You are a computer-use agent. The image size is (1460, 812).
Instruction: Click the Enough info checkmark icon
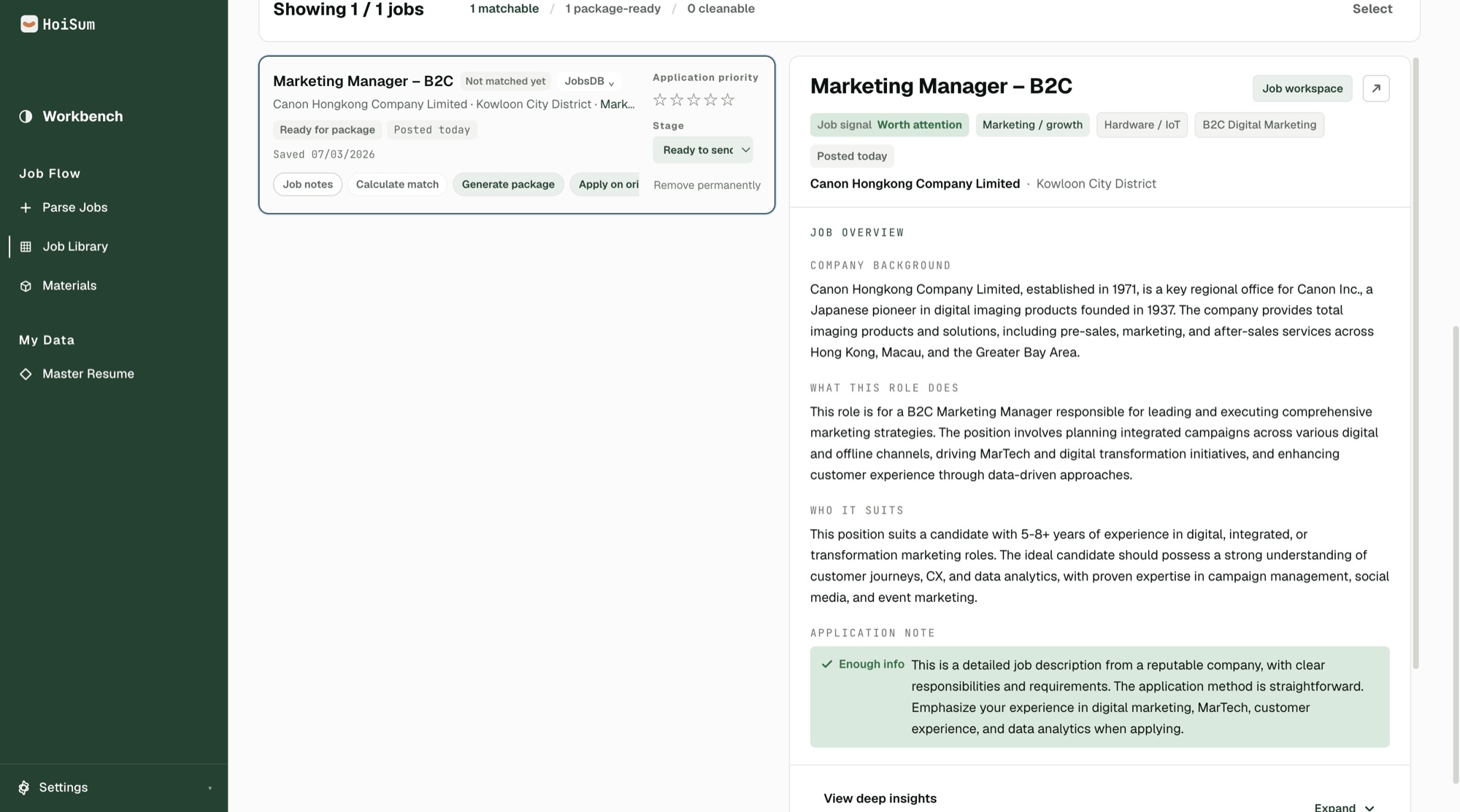click(826, 665)
